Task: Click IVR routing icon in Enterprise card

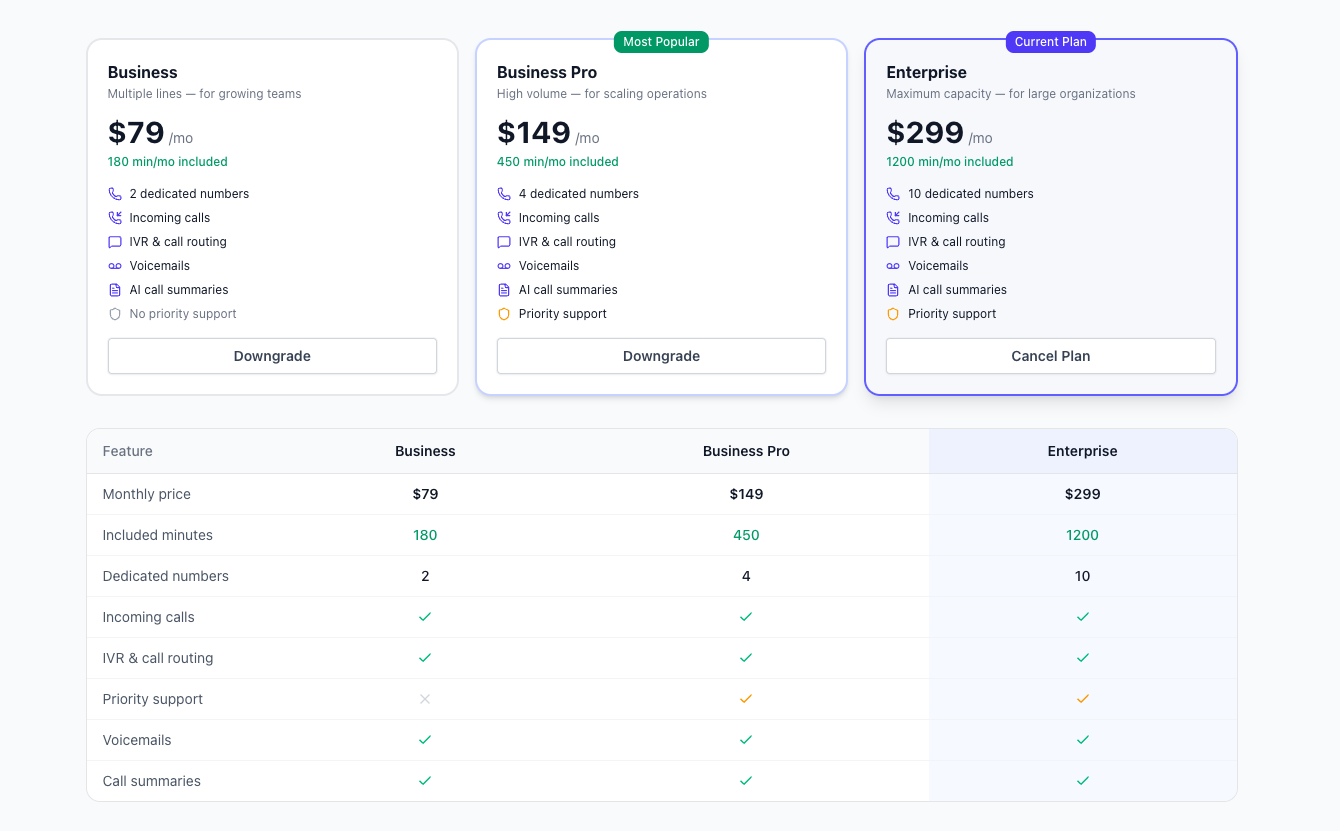Action: point(893,242)
